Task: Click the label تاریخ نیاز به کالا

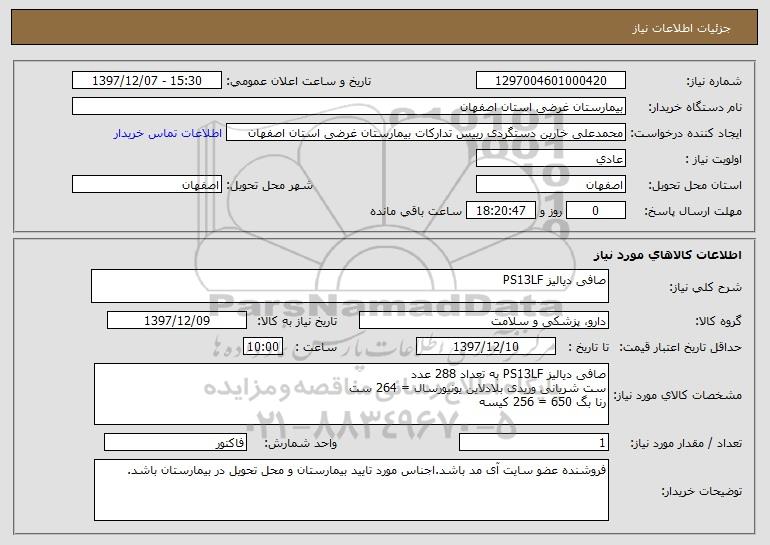Action: [x=297, y=322]
